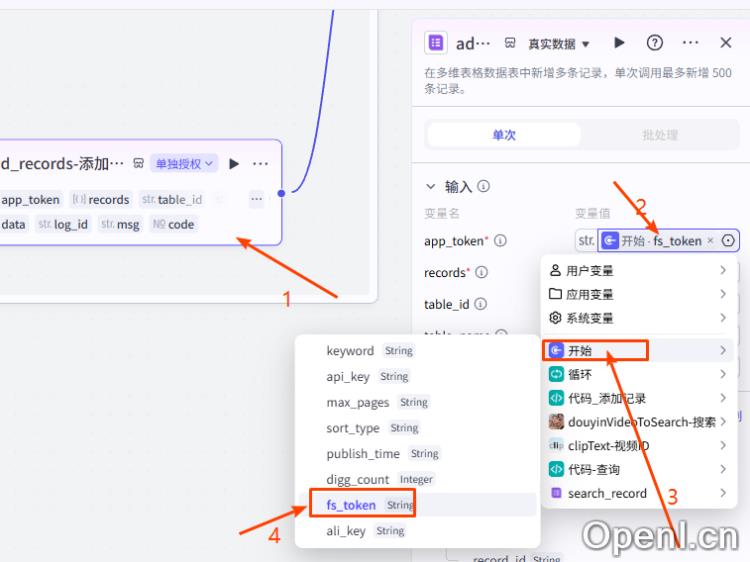
Task: Expand 用户变量 submenu
Action: pyautogui.click(x=637, y=270)
